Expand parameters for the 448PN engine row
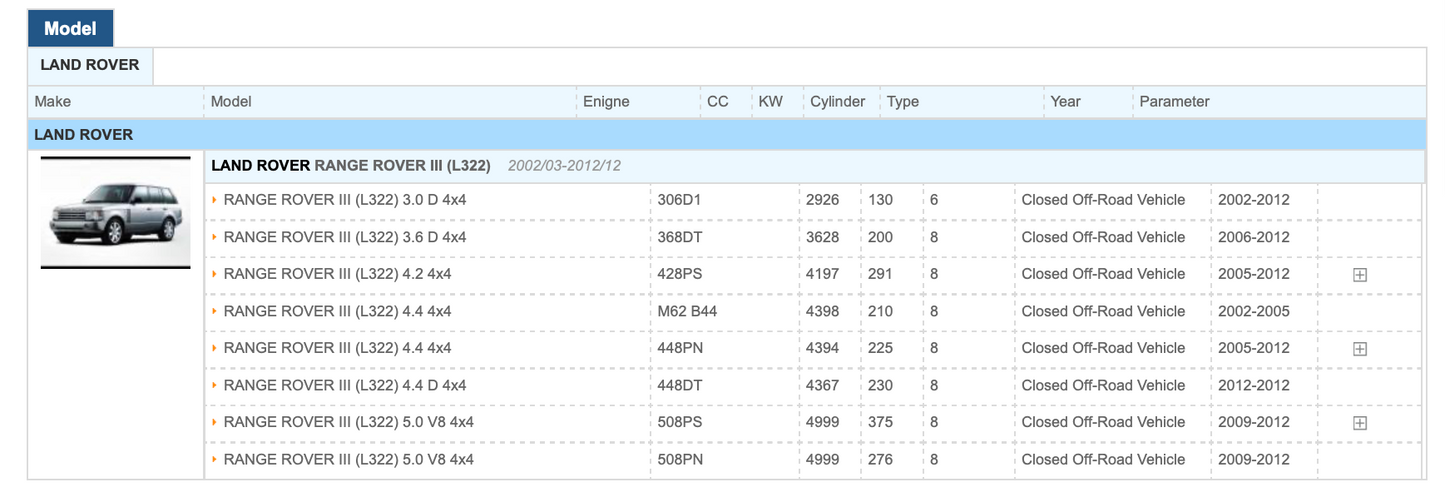1445x502 pixels. 1359,349
